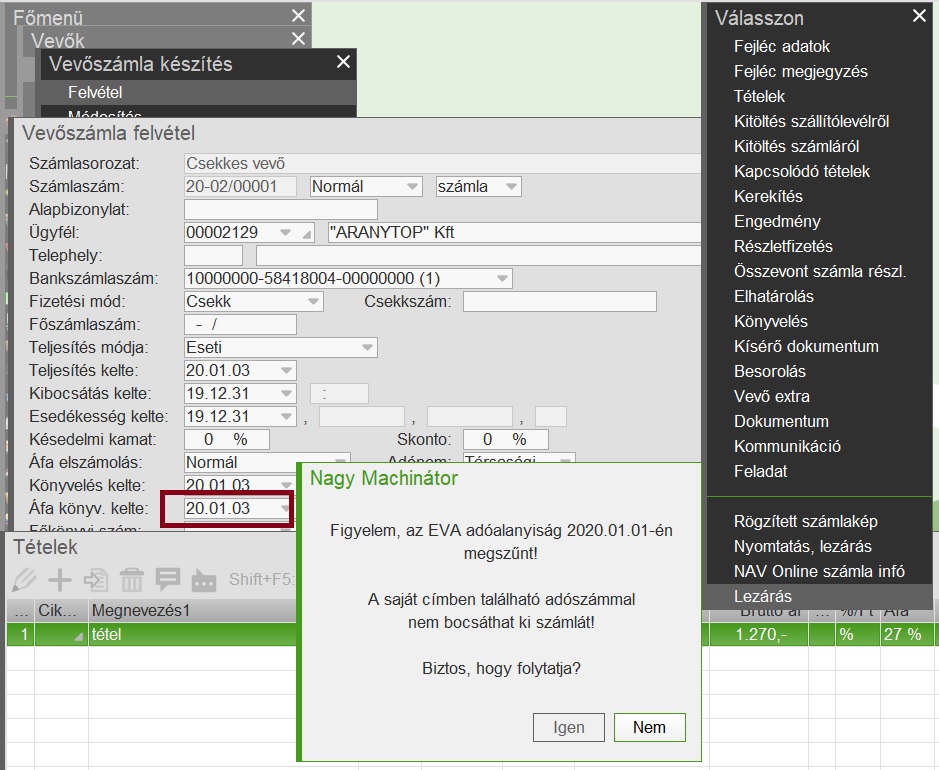The height and width of the screenshot is (770, 939).
Task: Open the Ügyfél lookup triangle next to 00002129
Action: [x=307, y=234]
